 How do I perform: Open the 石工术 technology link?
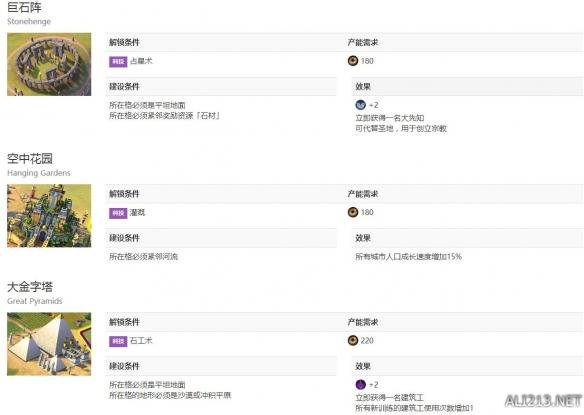[141, 341]
